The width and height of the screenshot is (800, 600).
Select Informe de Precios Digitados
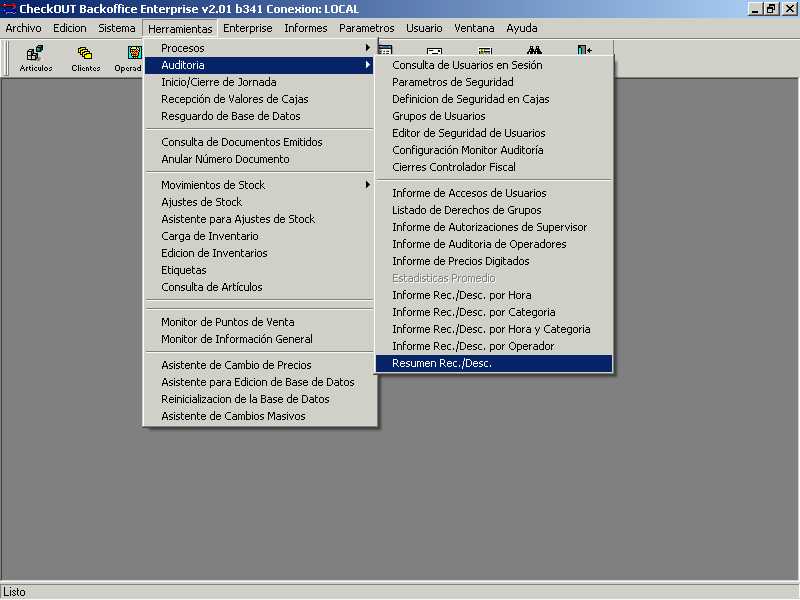[494, 261]
